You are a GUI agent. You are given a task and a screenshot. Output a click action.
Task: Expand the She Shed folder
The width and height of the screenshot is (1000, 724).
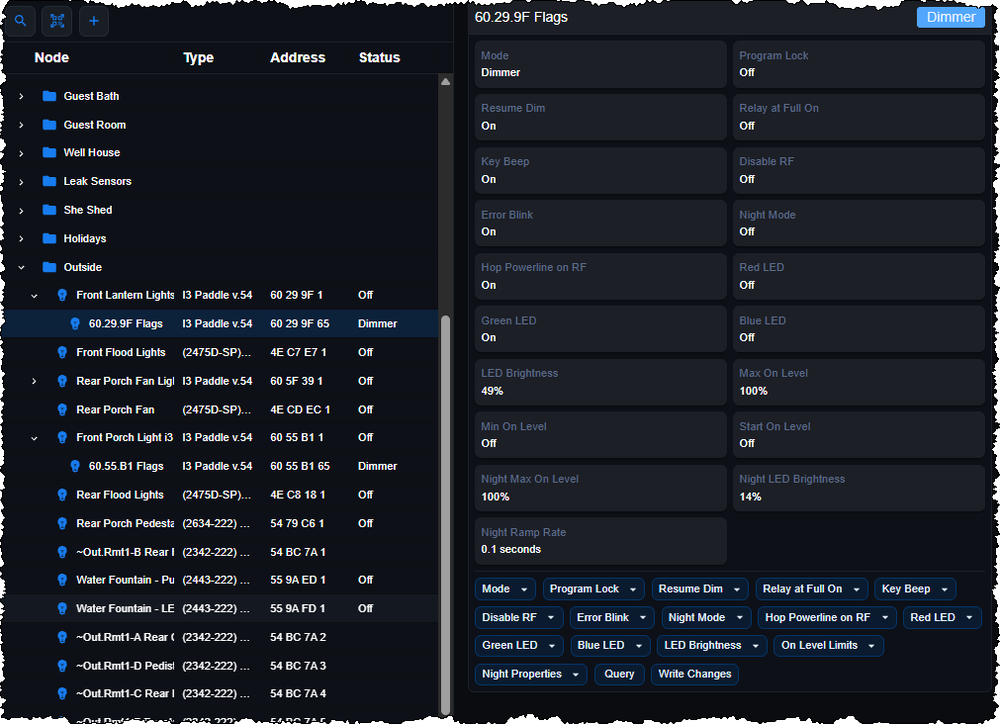[21, 210]
